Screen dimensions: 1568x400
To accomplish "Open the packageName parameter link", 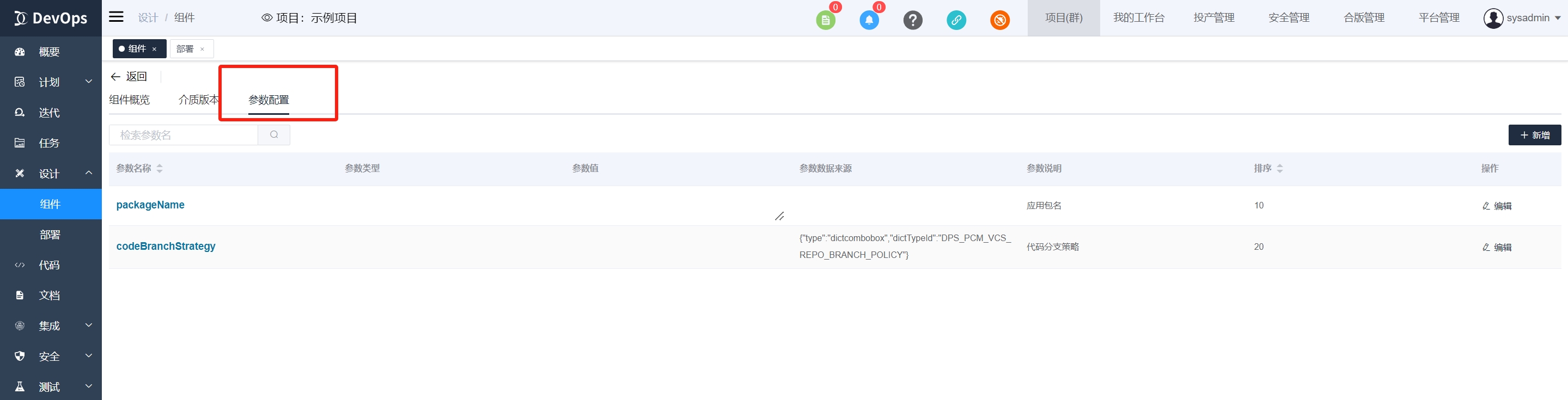I will tap(150, 205).
